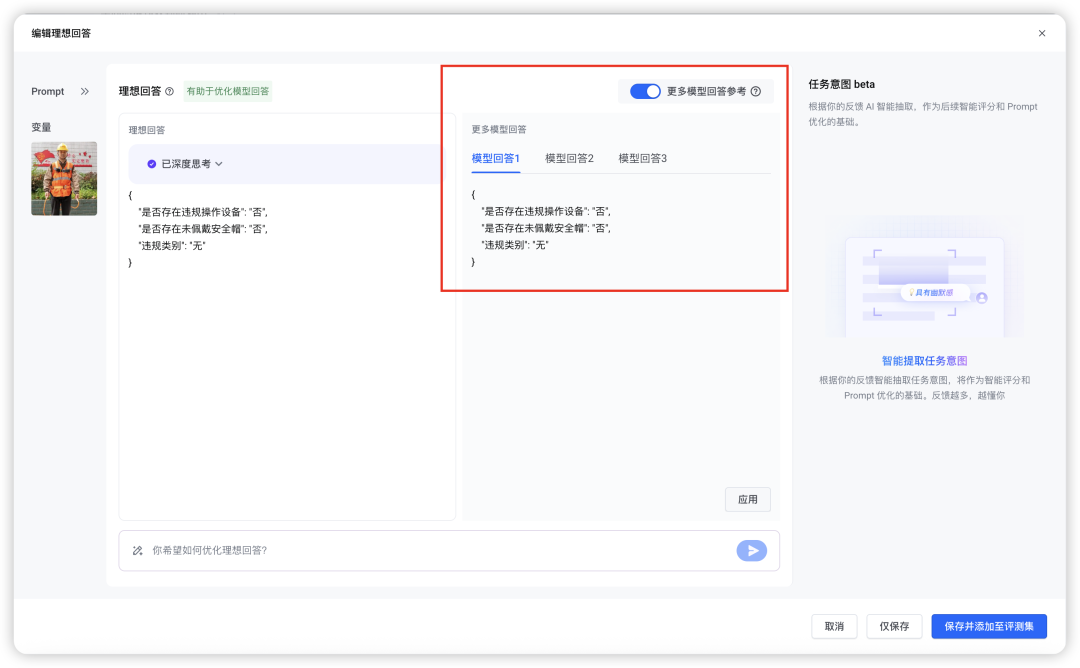This screenshot has width=1080, height=668.
Task: Click the 应用 button
Action: (747, 499)
